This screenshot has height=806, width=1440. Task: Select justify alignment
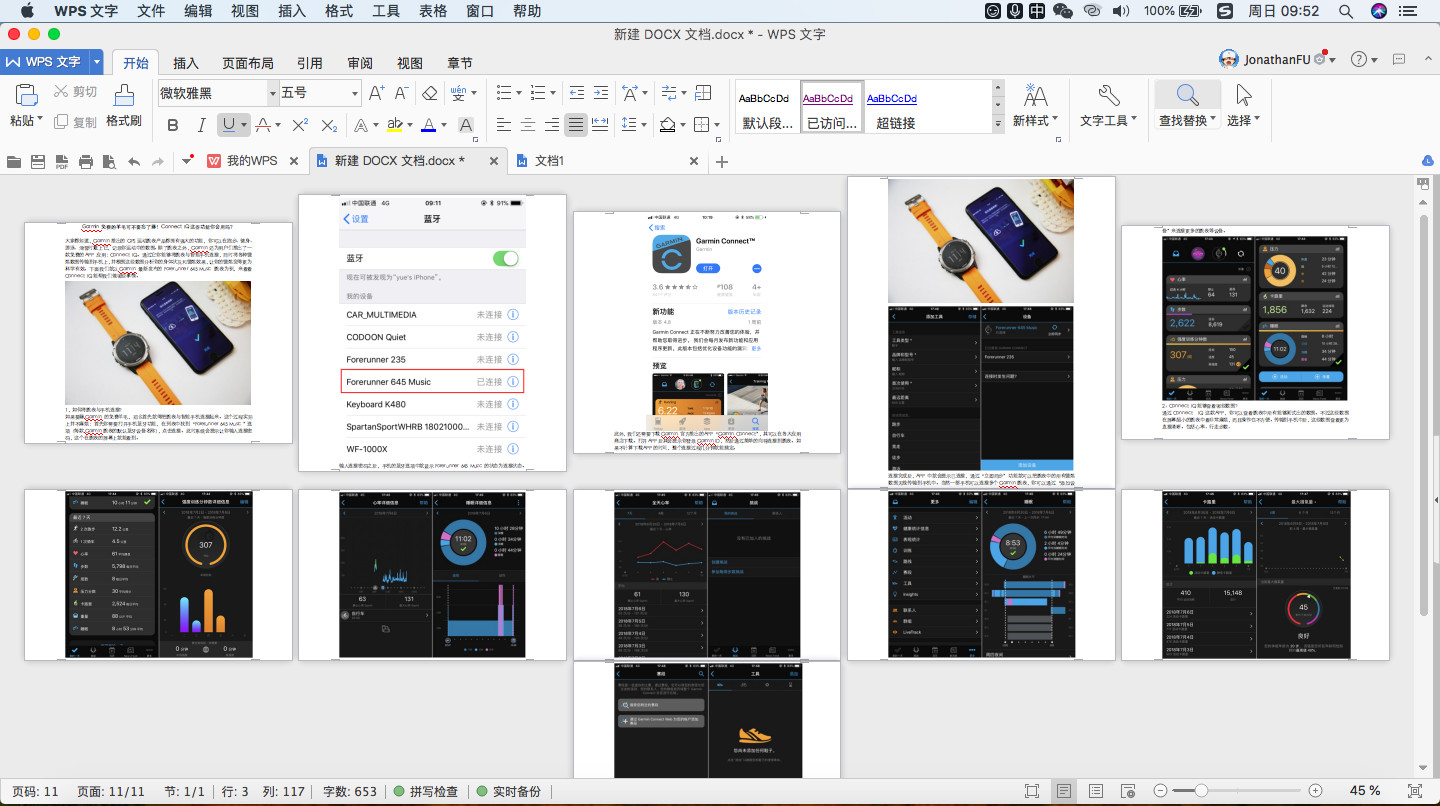[575, 125]
